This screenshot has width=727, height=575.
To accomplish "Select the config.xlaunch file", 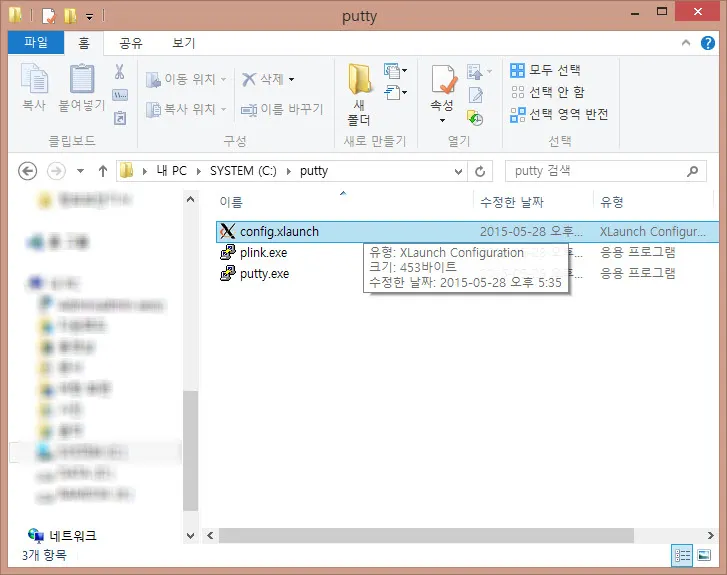I will point(467,231).
